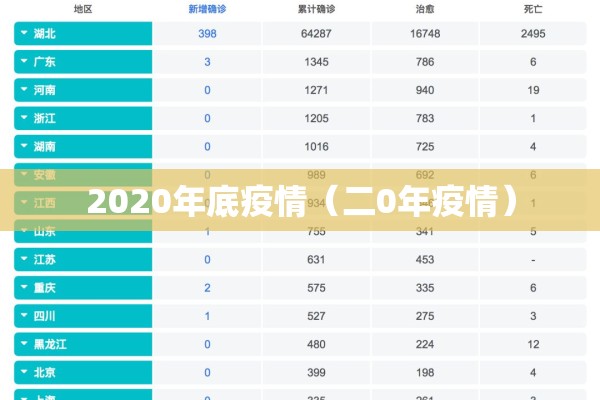Screen dimensions: 600x400
Task: Expand the 重庆 row arrow
Action: tap(24, 287)
